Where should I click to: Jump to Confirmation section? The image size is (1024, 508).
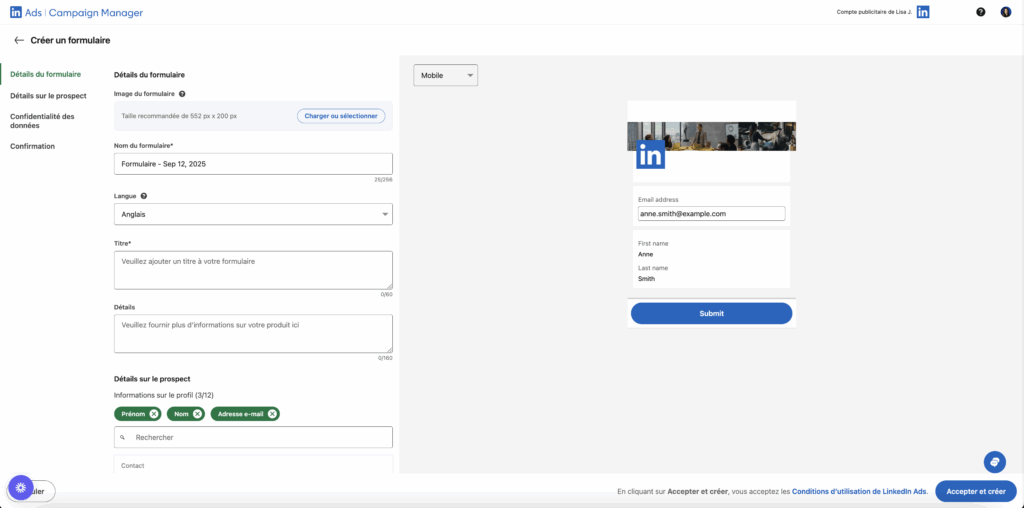click(33, 146)
